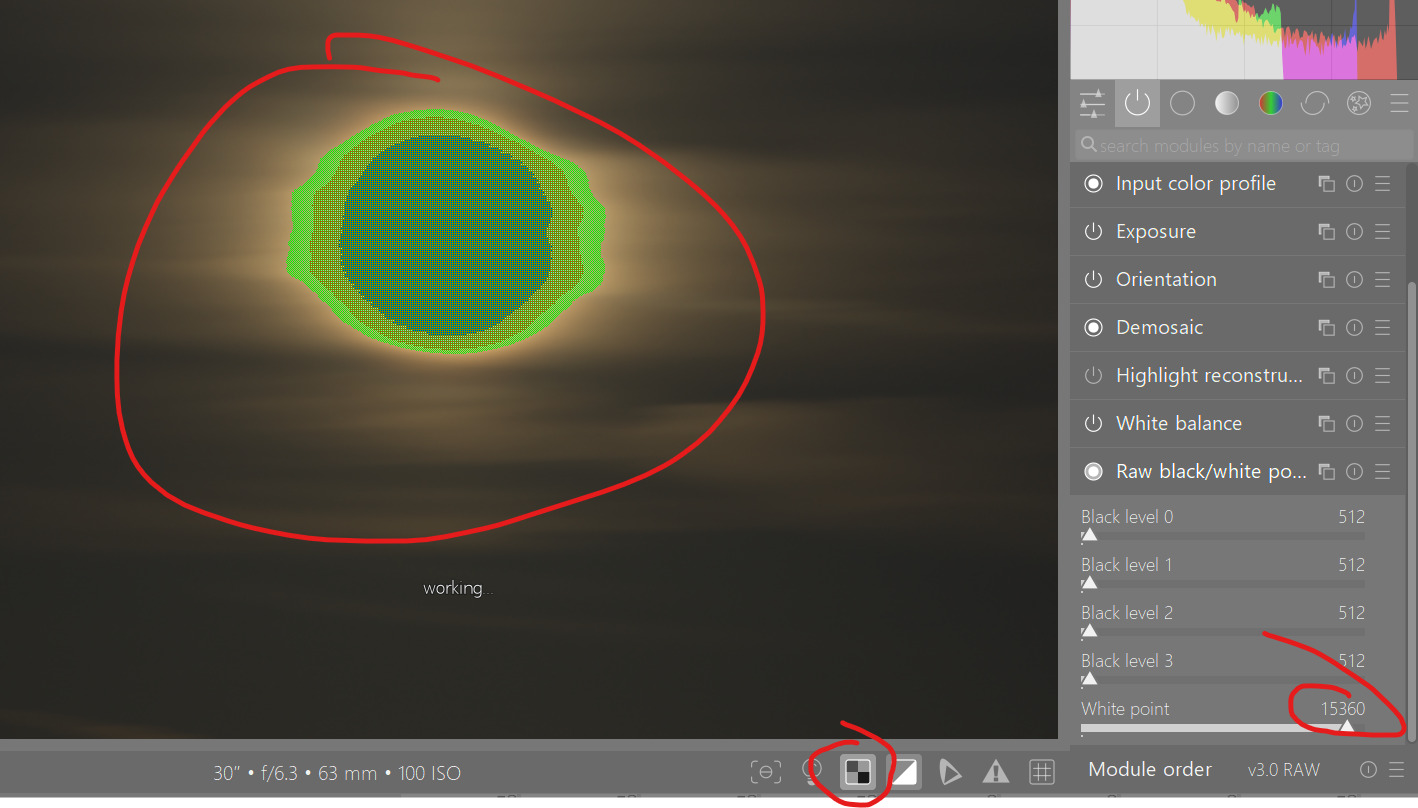Open Raw black/white point presets menu
The image size is (1418, 808).
[x=1383, y=472]
